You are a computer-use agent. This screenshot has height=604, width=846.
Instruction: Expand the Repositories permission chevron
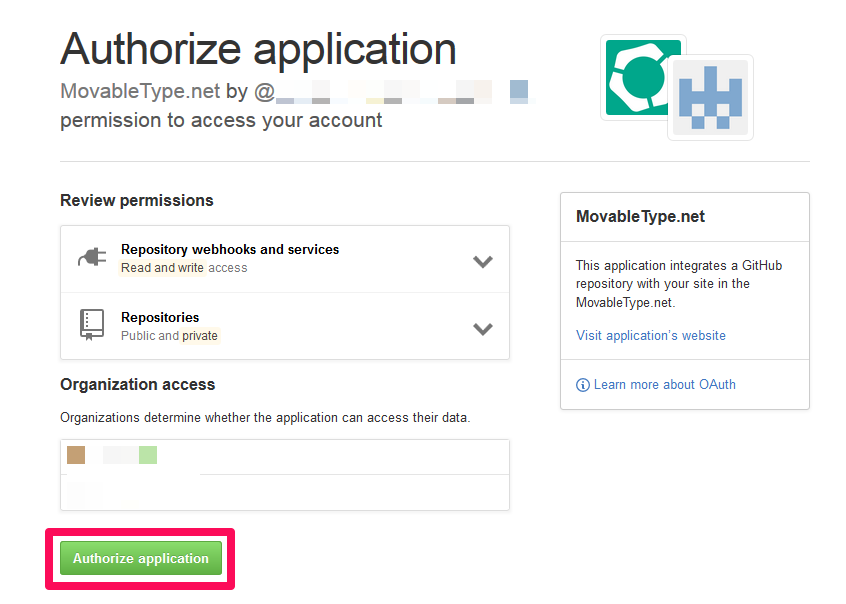pyautogui.click(x=483, y=328)
